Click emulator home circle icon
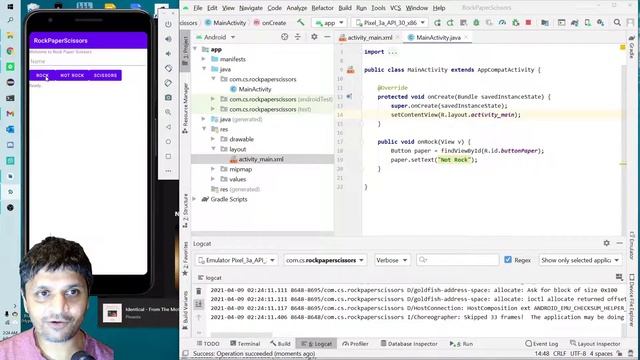Viewport: 640px width, 360px height. click(168, 142)
